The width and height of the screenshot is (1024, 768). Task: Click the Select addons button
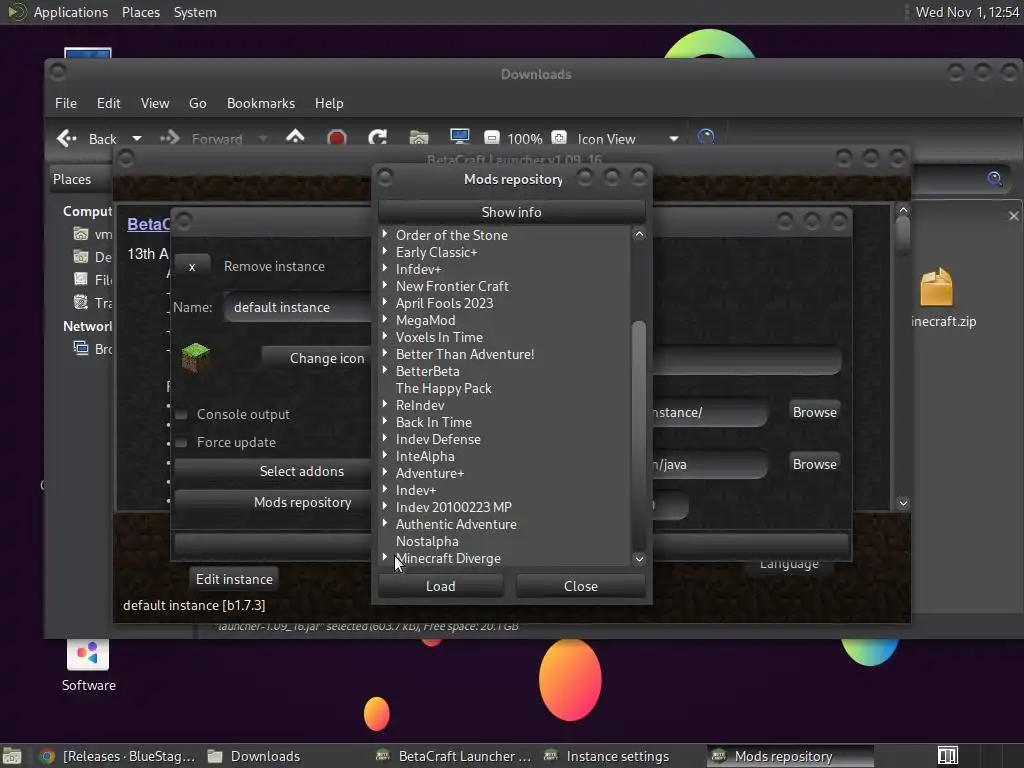274,471
